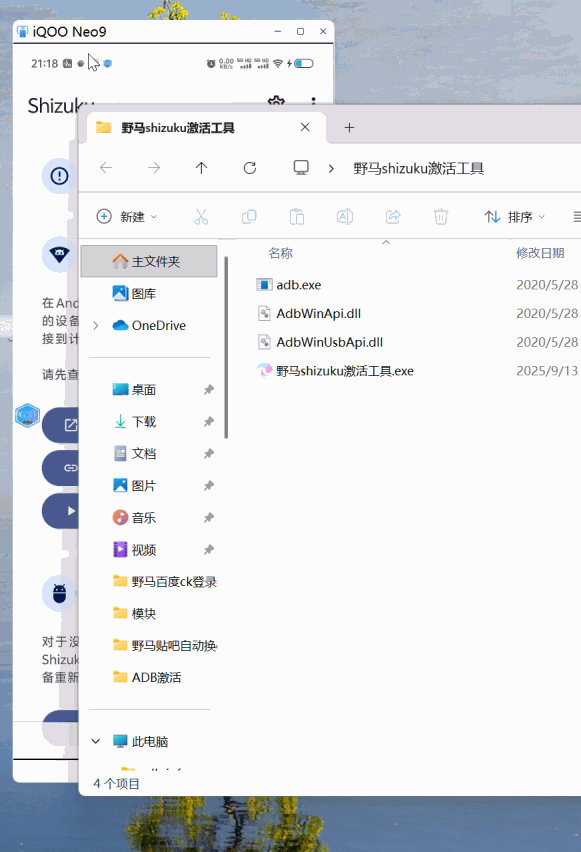Click the Copy icon in the toolbar

(249, 217)
